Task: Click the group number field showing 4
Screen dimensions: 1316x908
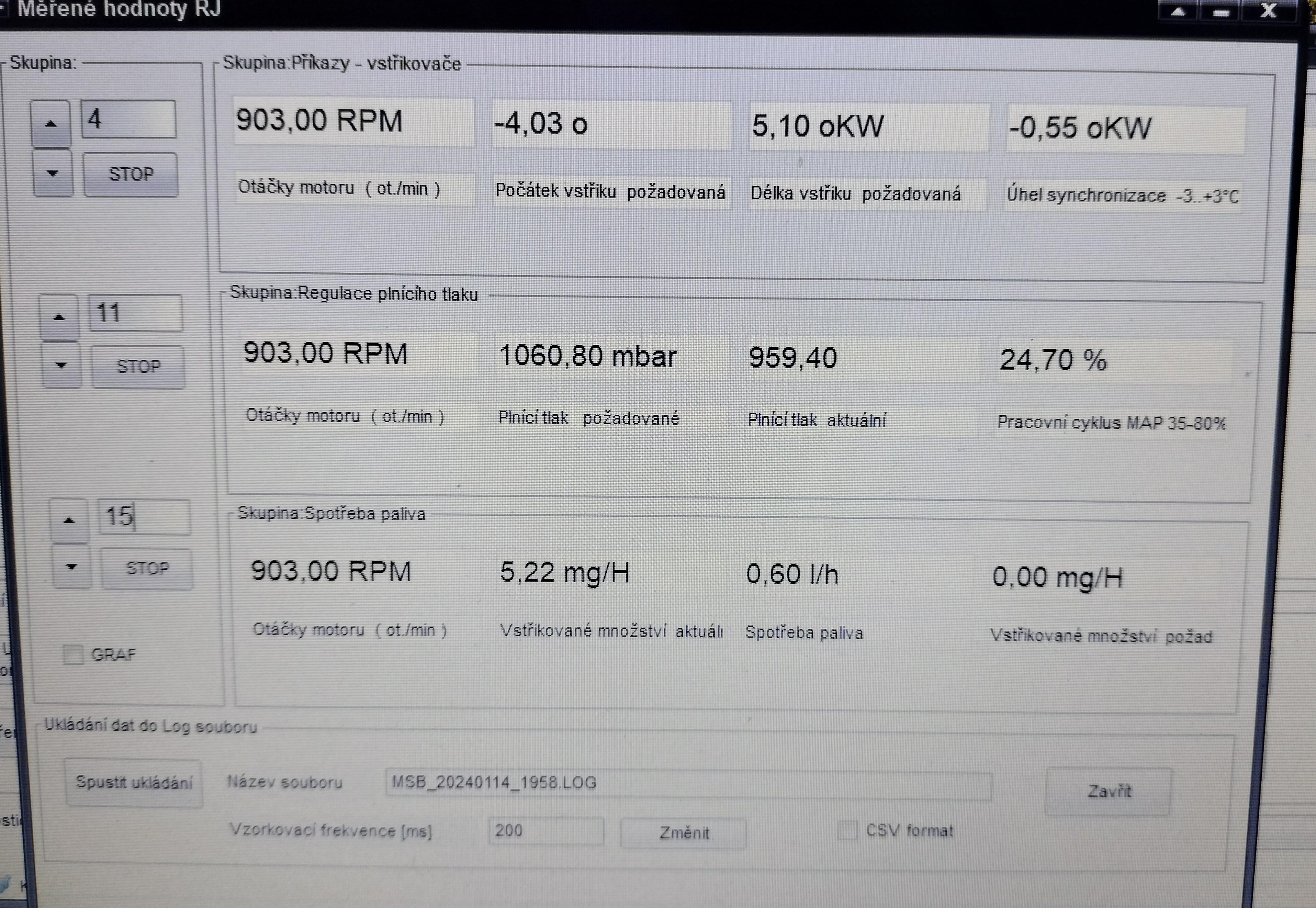Action: tap(128, 119)
